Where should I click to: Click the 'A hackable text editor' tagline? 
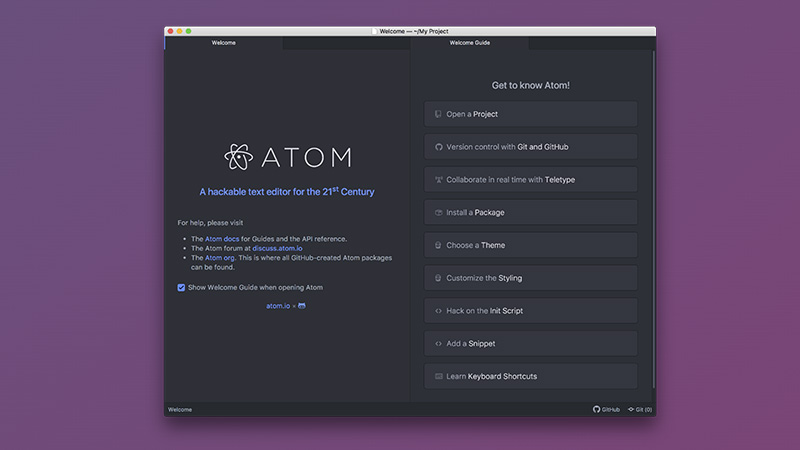pyautogui.click(x=287, y=192)
